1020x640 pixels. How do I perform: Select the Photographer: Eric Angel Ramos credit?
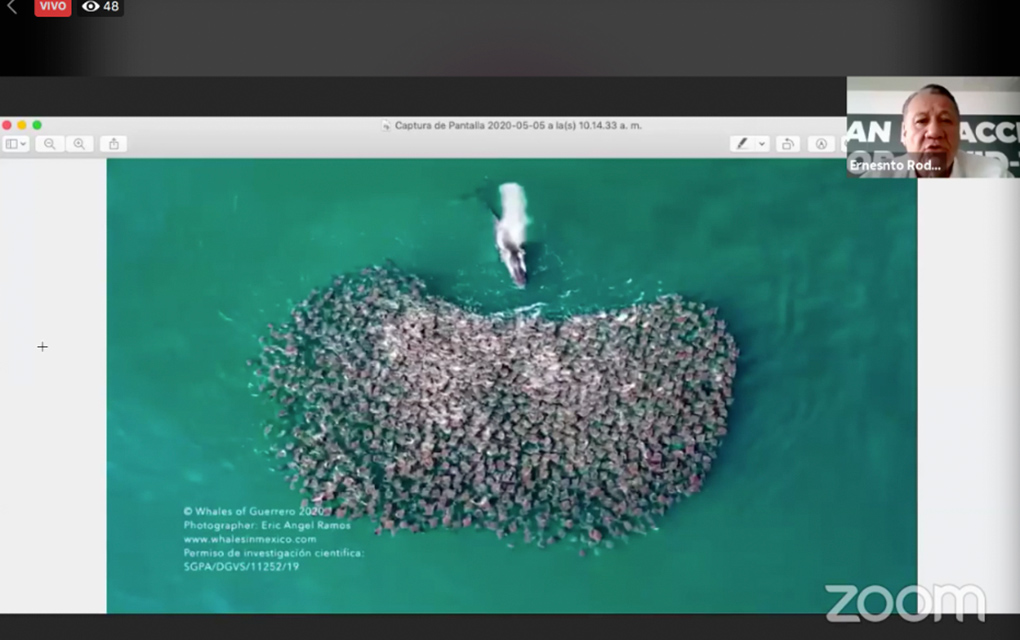267,525
